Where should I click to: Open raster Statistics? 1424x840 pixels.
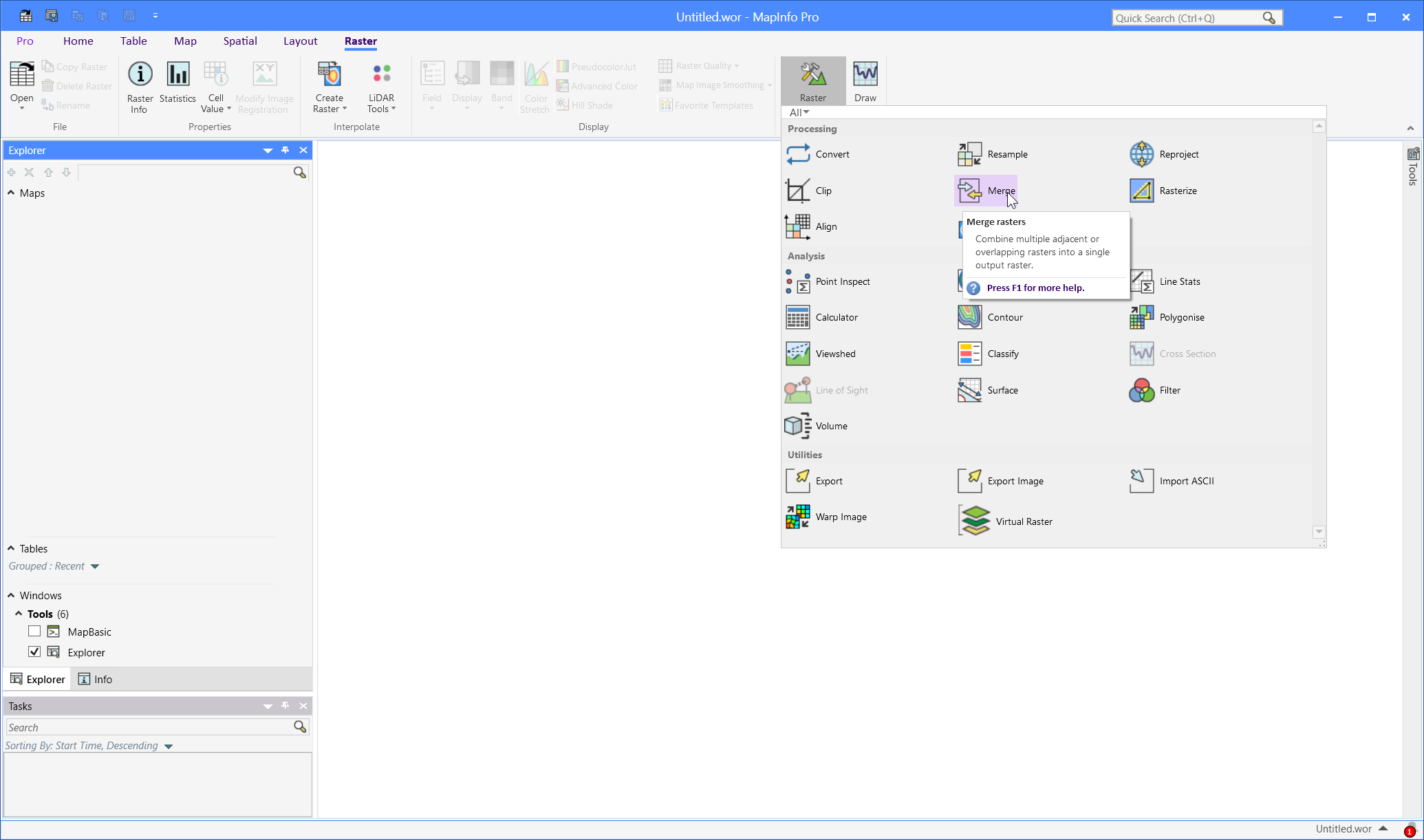pos(177,83)
